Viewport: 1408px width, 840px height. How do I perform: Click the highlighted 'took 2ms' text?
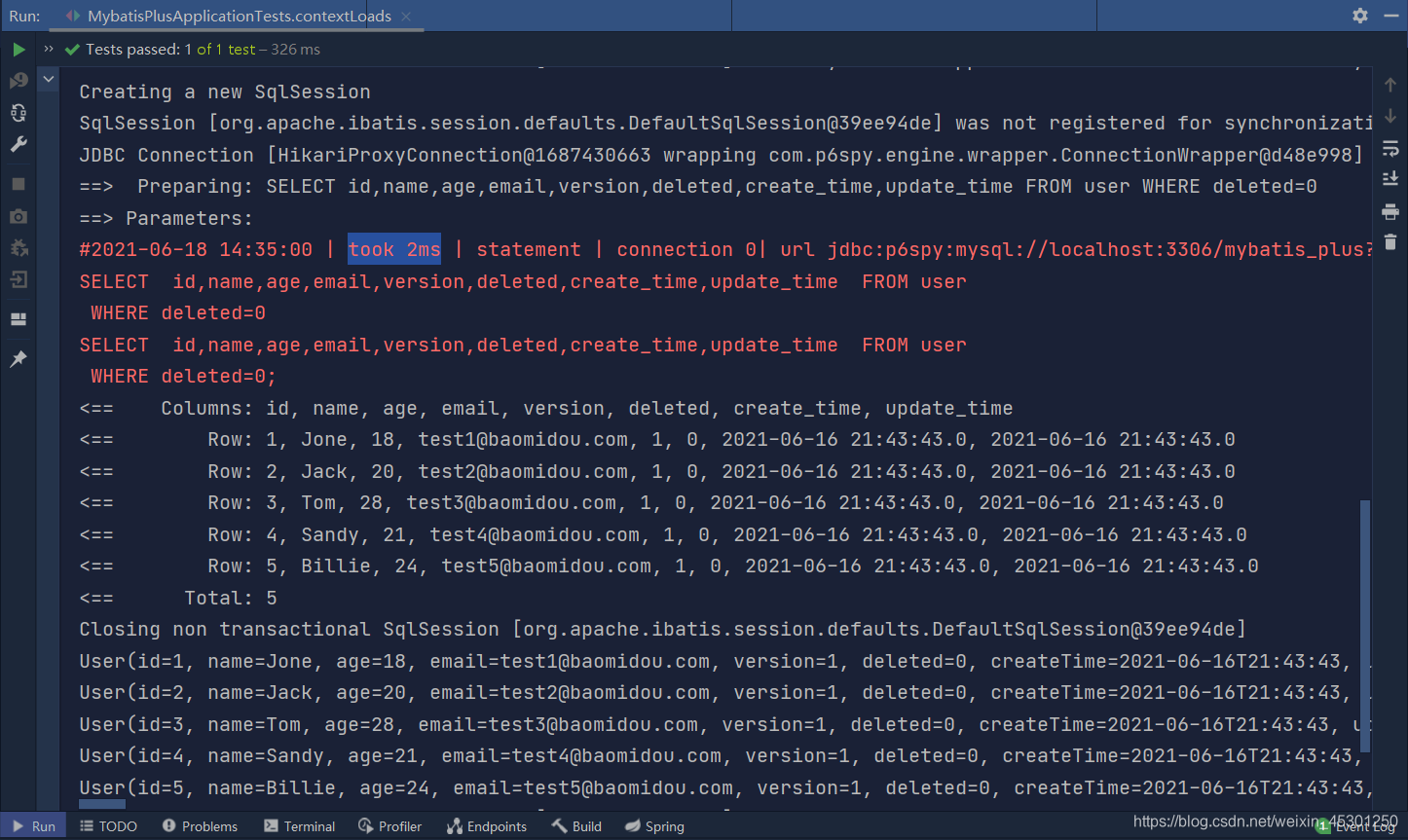click(394, 250)
